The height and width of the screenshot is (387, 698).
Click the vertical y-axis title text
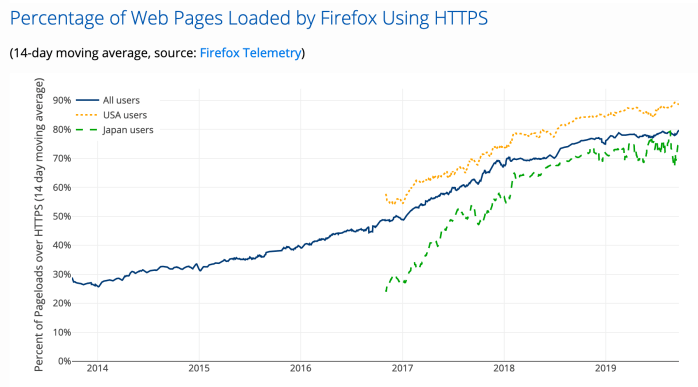click(x=40, y=224)
